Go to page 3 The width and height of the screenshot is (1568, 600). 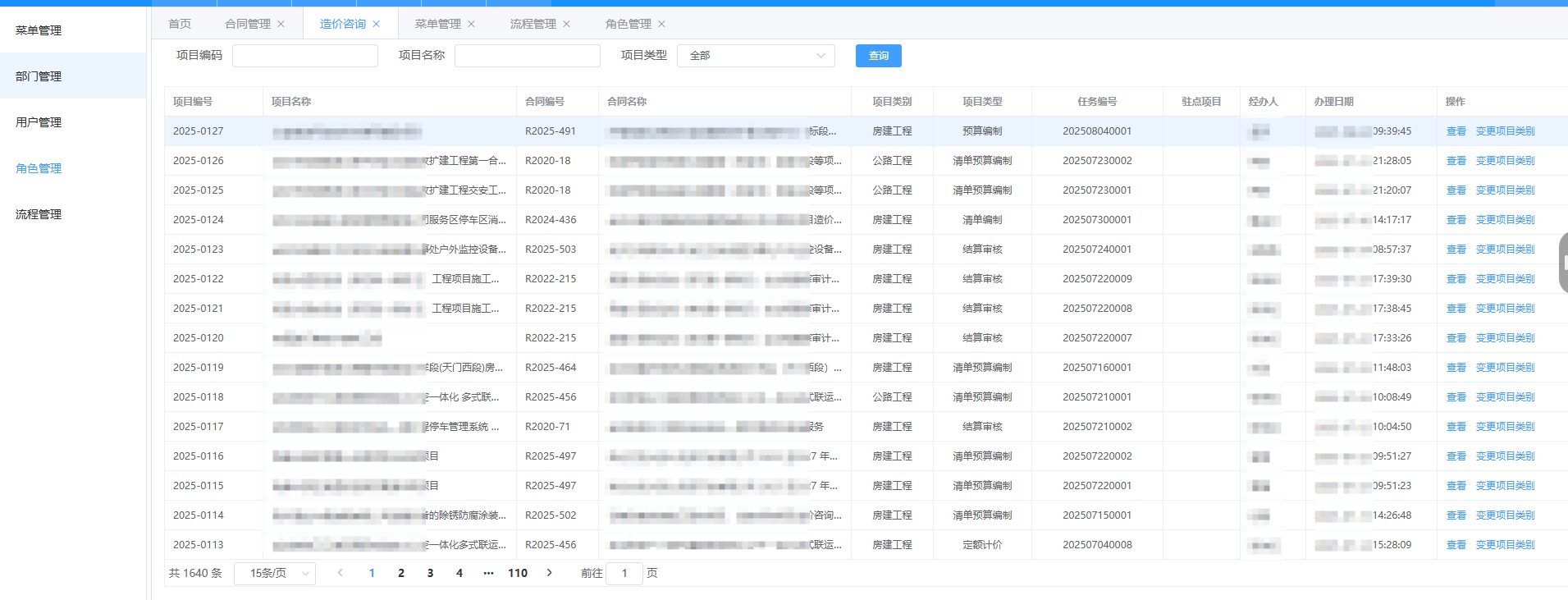[430, 573]
